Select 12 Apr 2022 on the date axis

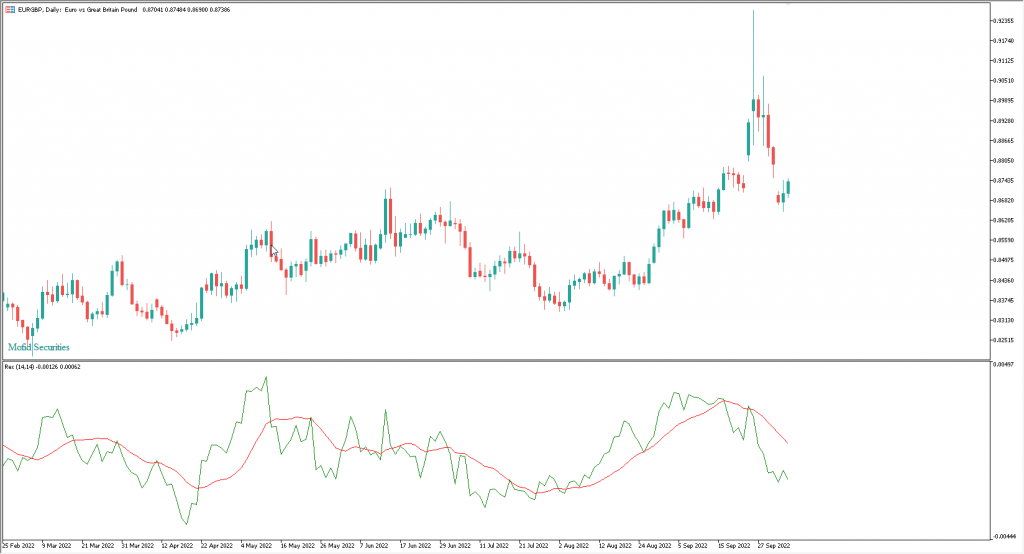tap(178, 547)
